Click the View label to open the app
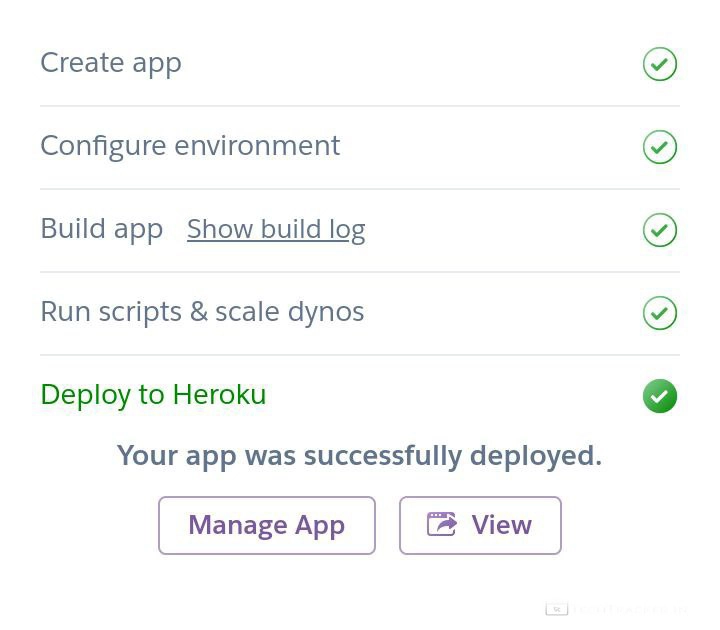Image resolution: width=720 pixels, height=630 pixels. pyautogui.click(x=502, y=525)
